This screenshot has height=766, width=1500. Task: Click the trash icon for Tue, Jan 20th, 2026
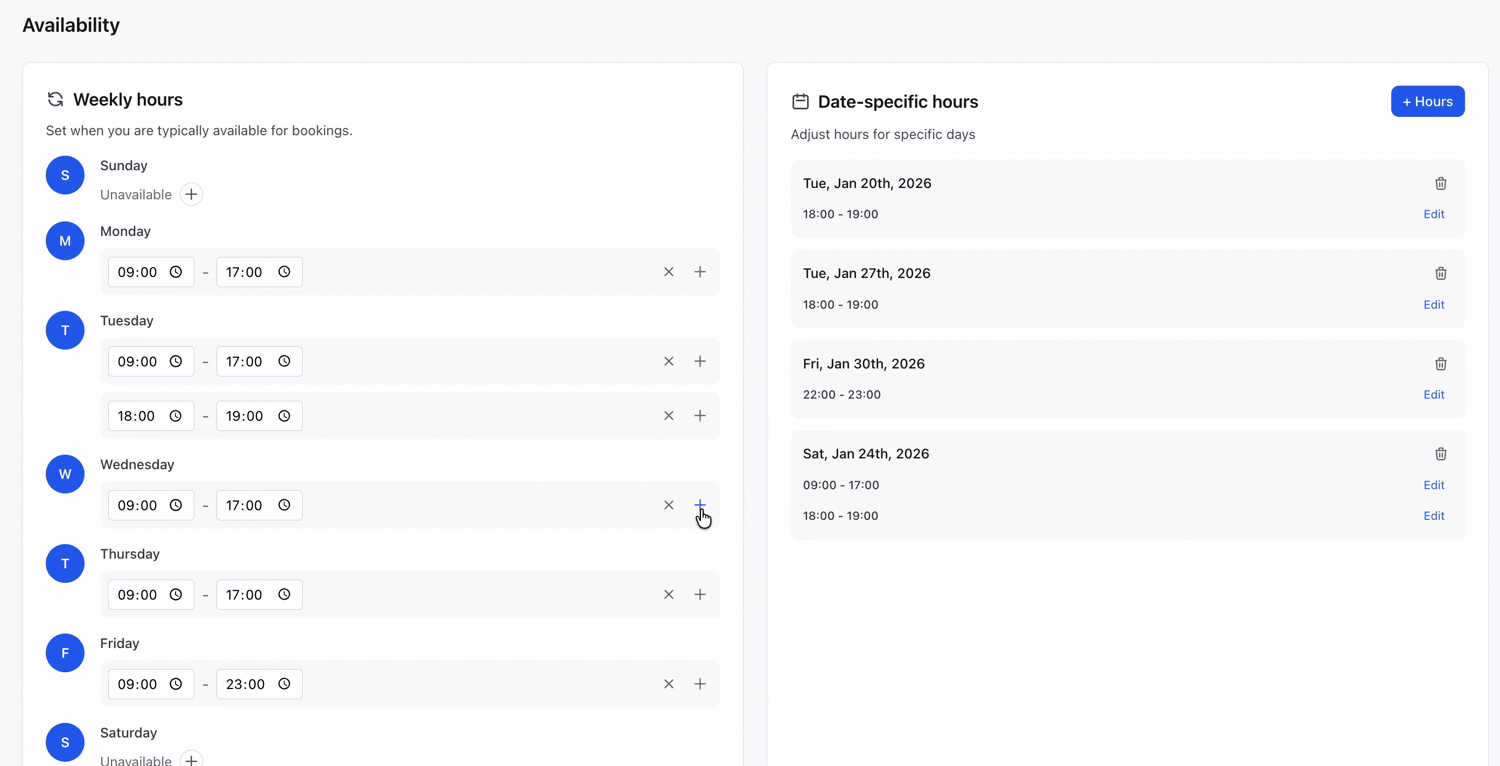point(1440,183)
